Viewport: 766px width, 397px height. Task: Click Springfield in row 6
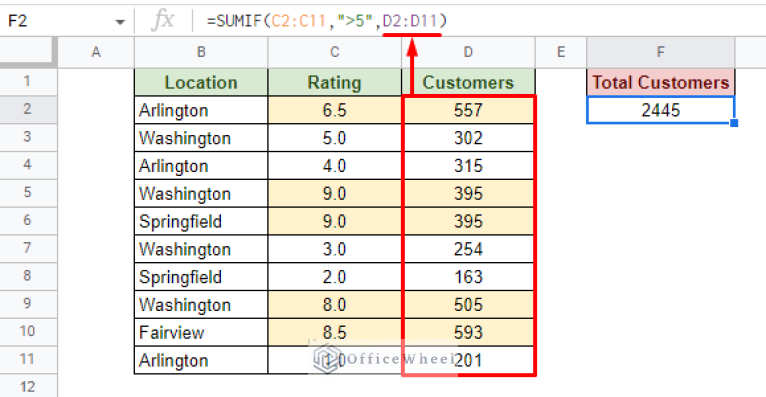[201, 221]
